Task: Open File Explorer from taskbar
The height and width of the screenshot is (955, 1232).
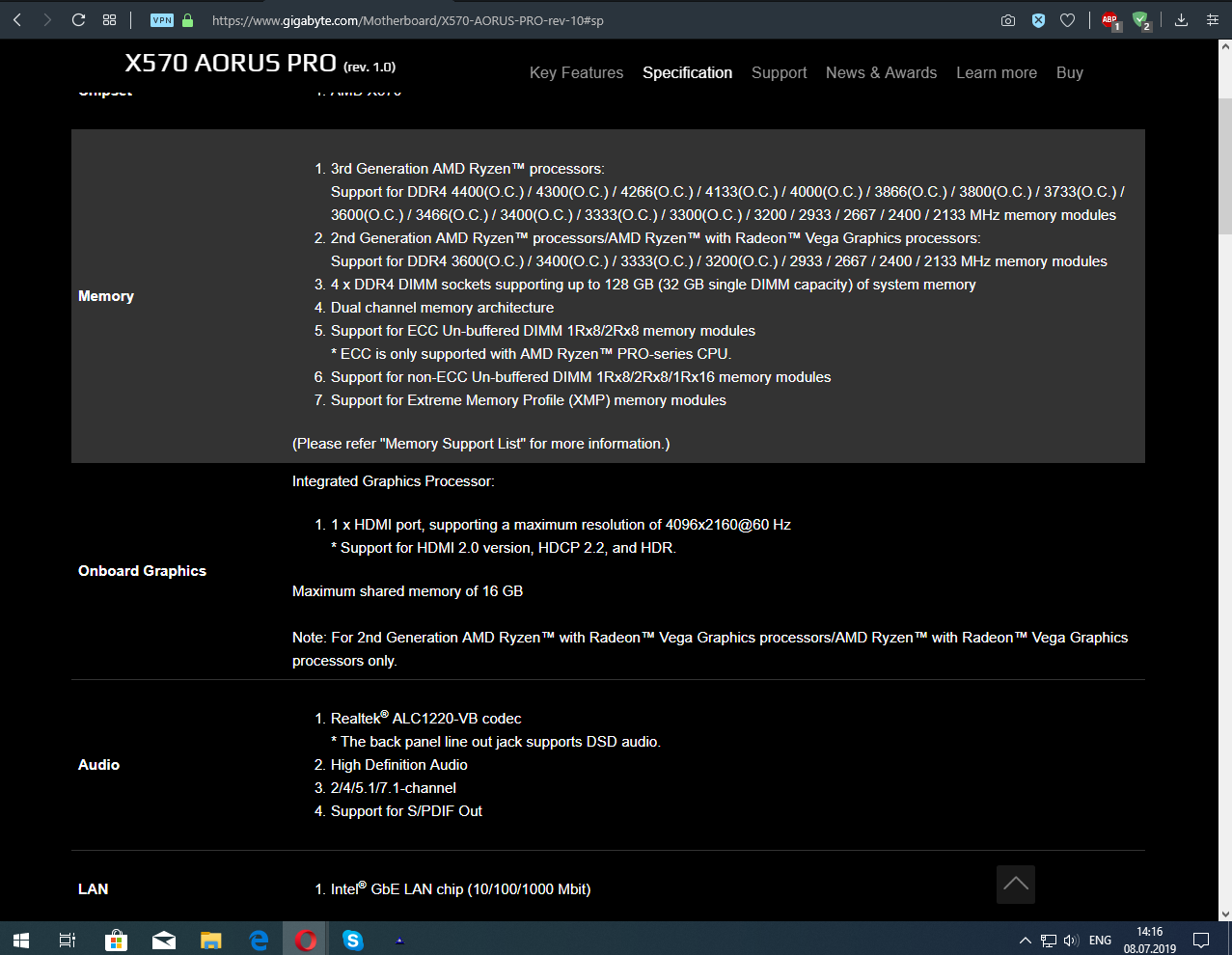Action: tap(210, 940)
